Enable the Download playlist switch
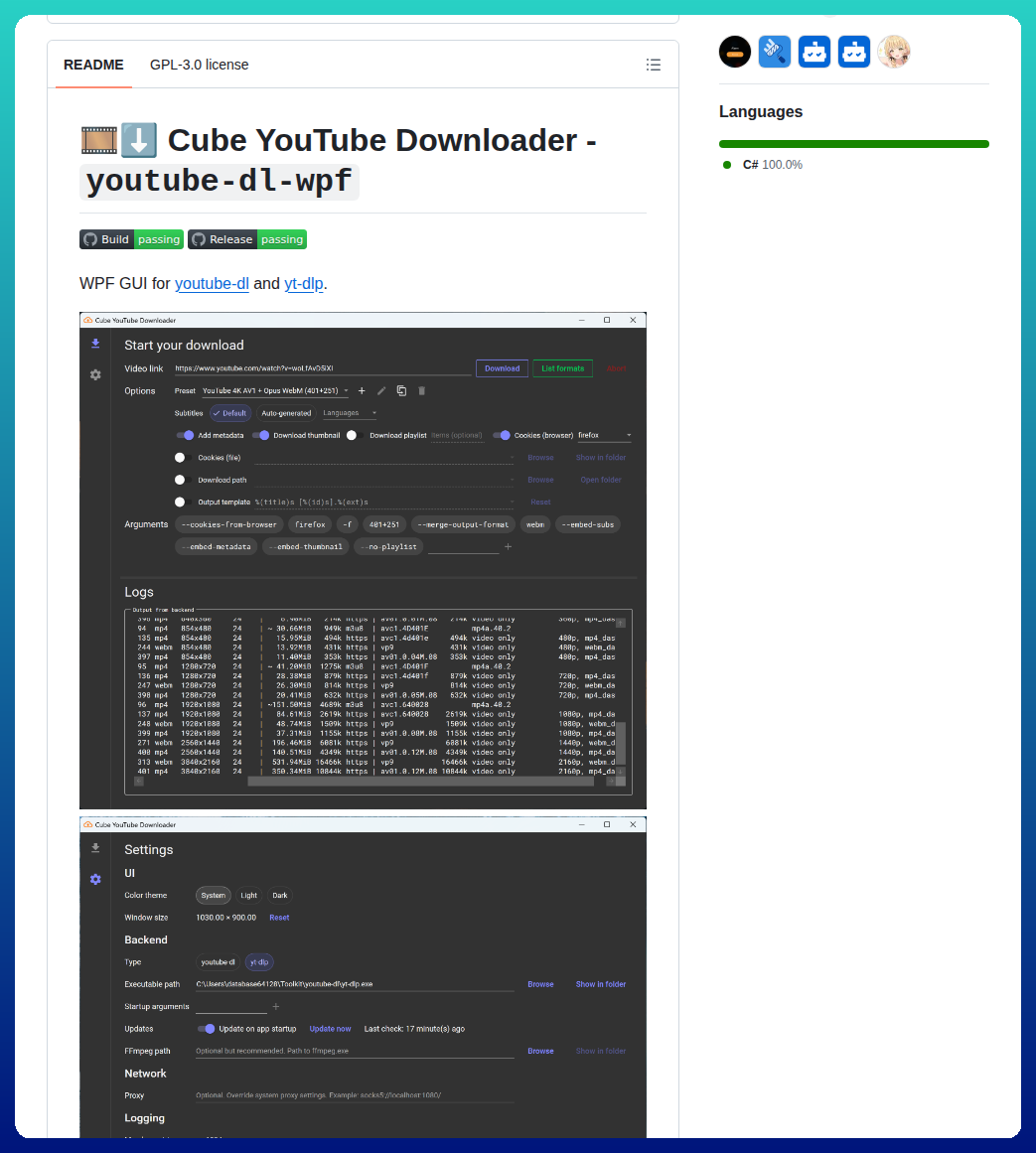1036x1153 pixels. 356,435
